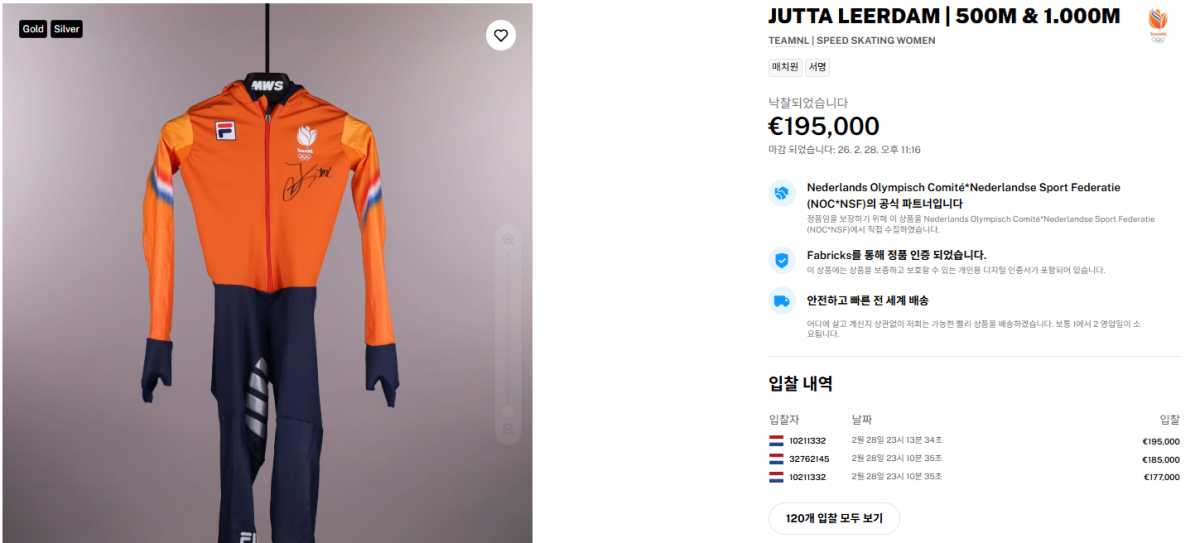1200x543 pixels.
Task: Click the delivery truck shipping icon
Action: (x=782, y=300)
